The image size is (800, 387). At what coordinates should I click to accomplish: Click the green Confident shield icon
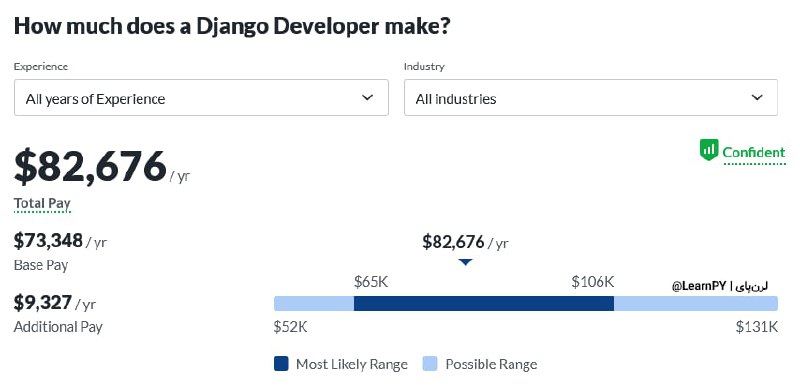709,150
